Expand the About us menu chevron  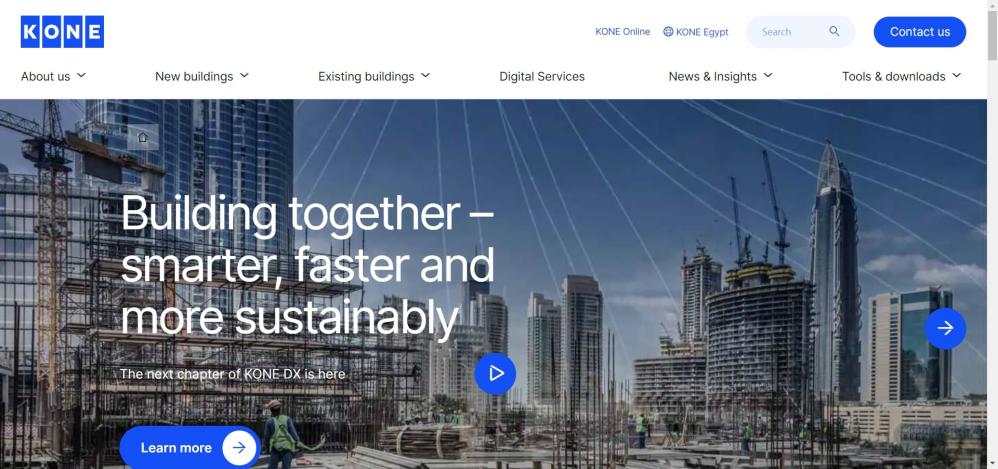(81, 76)
